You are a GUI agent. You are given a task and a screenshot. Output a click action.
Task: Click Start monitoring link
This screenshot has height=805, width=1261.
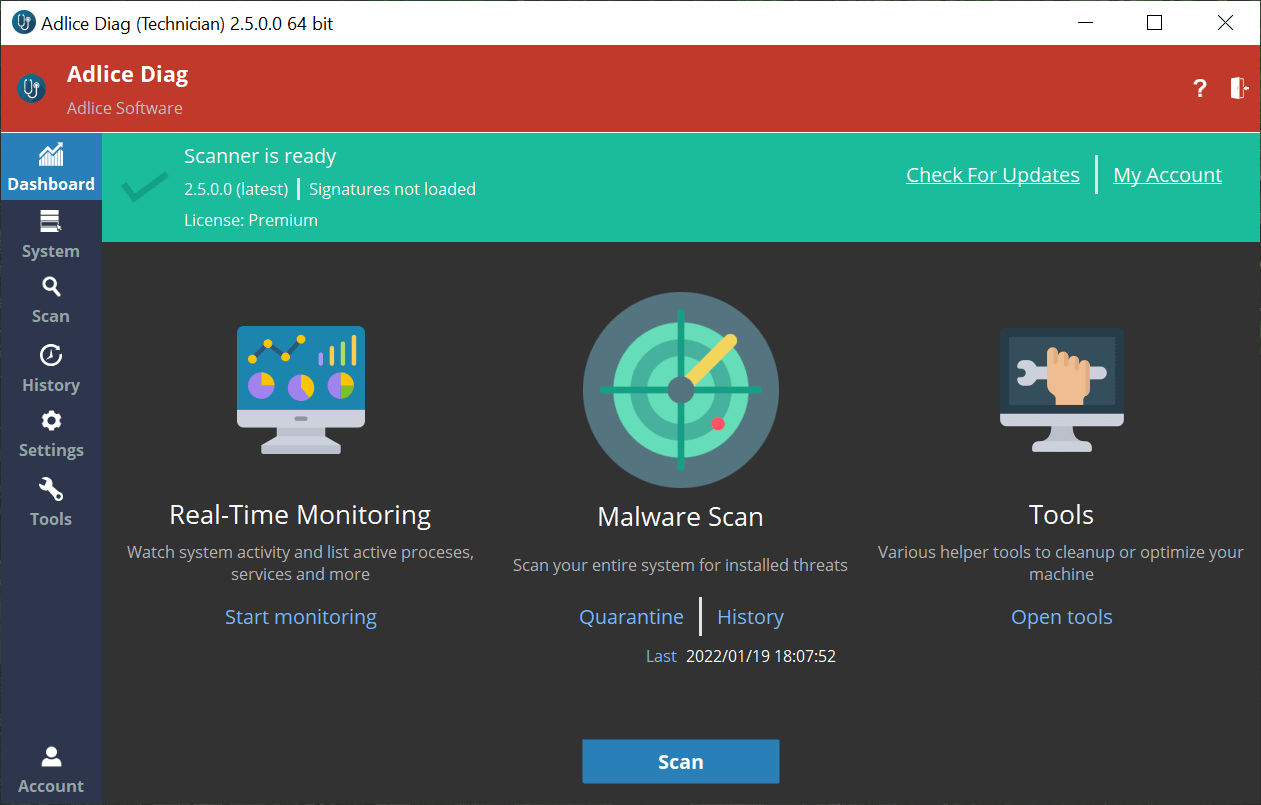300,617
